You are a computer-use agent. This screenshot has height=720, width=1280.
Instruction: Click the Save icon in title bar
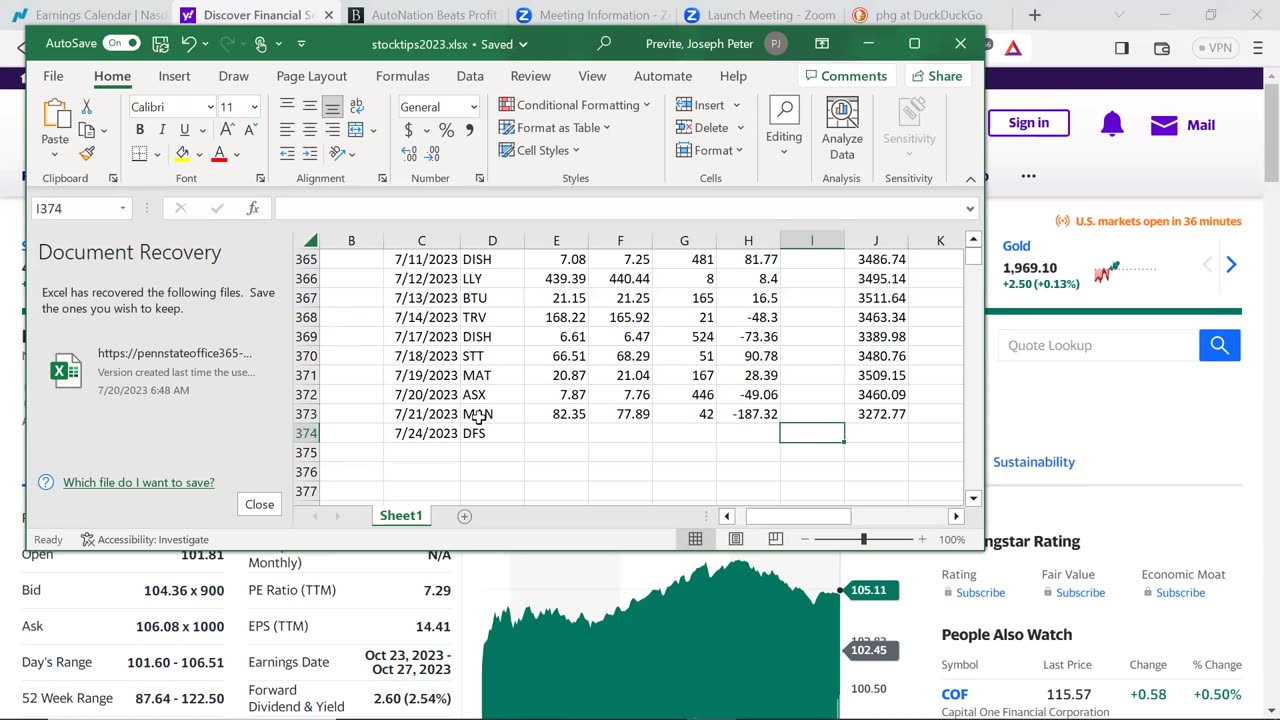(x=160, y=44)
